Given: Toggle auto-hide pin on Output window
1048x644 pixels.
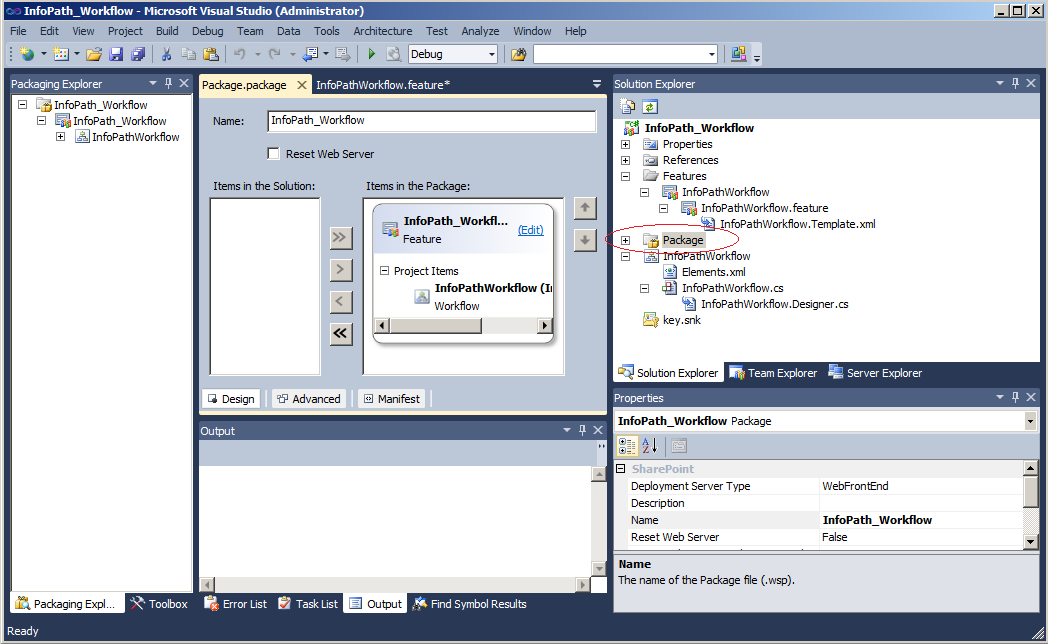Looking at the screenshot, I should [582, 430].
